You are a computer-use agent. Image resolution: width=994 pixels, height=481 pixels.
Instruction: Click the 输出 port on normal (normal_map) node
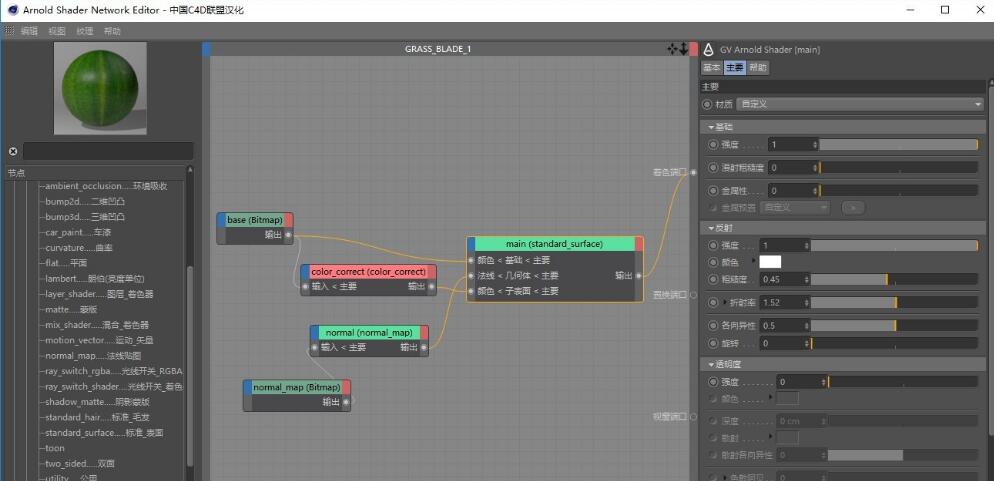coord(424,347)
